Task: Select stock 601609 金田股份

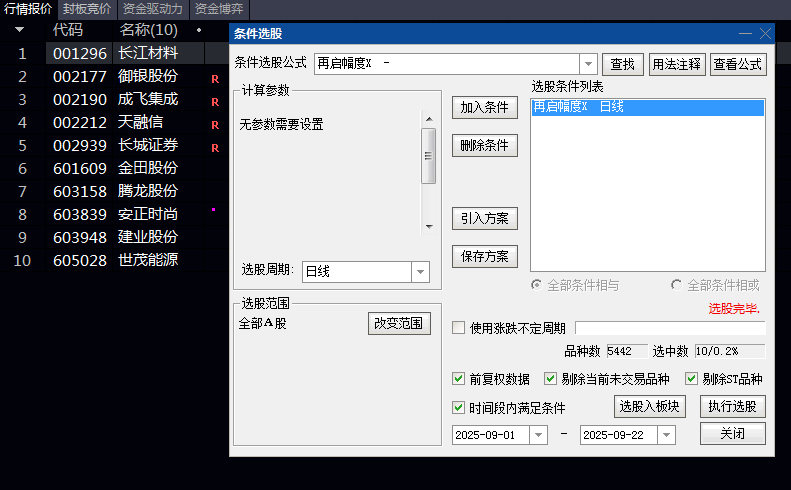Action: (115, 168)
